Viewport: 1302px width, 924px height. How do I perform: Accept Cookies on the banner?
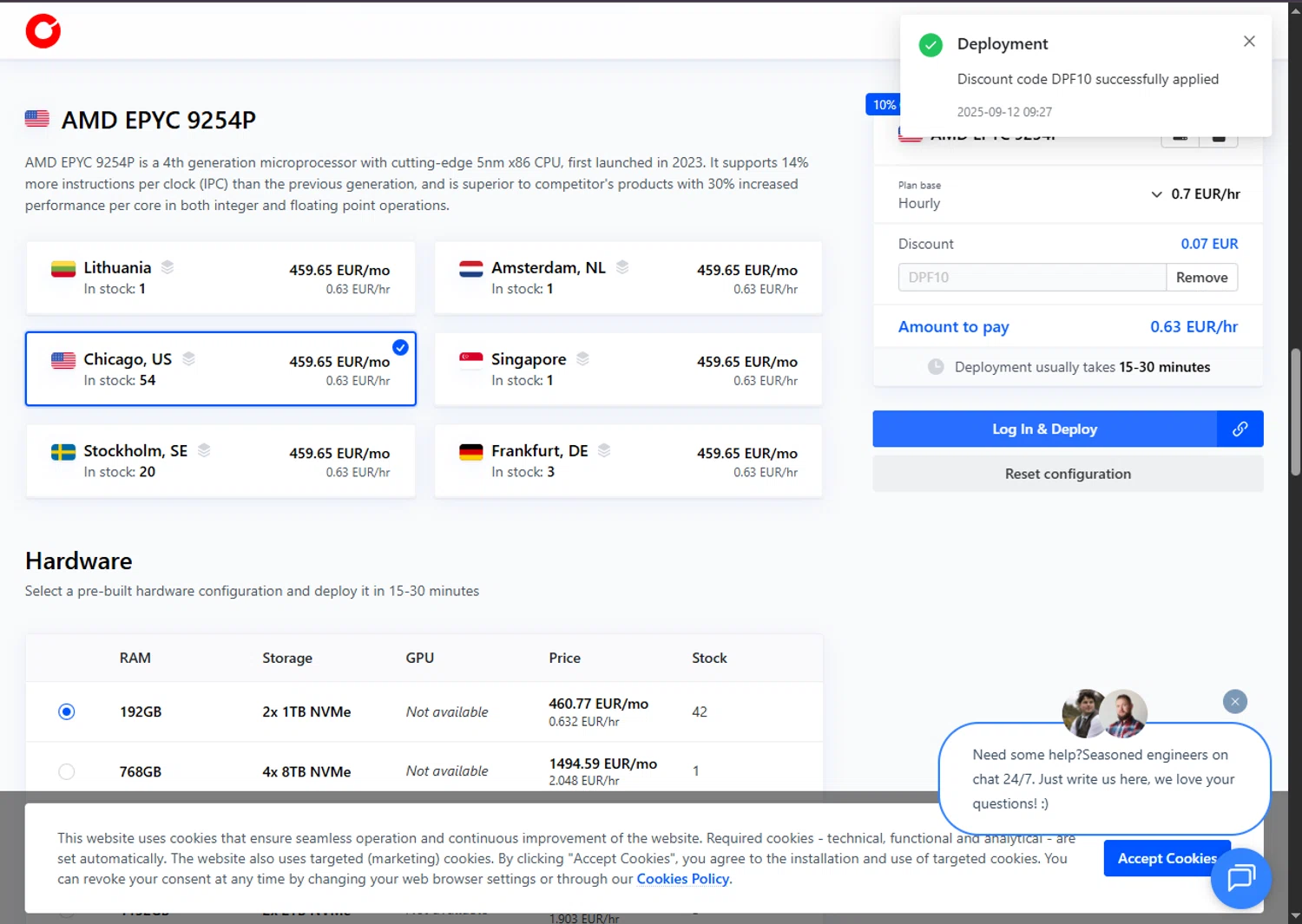point(1167,858)
